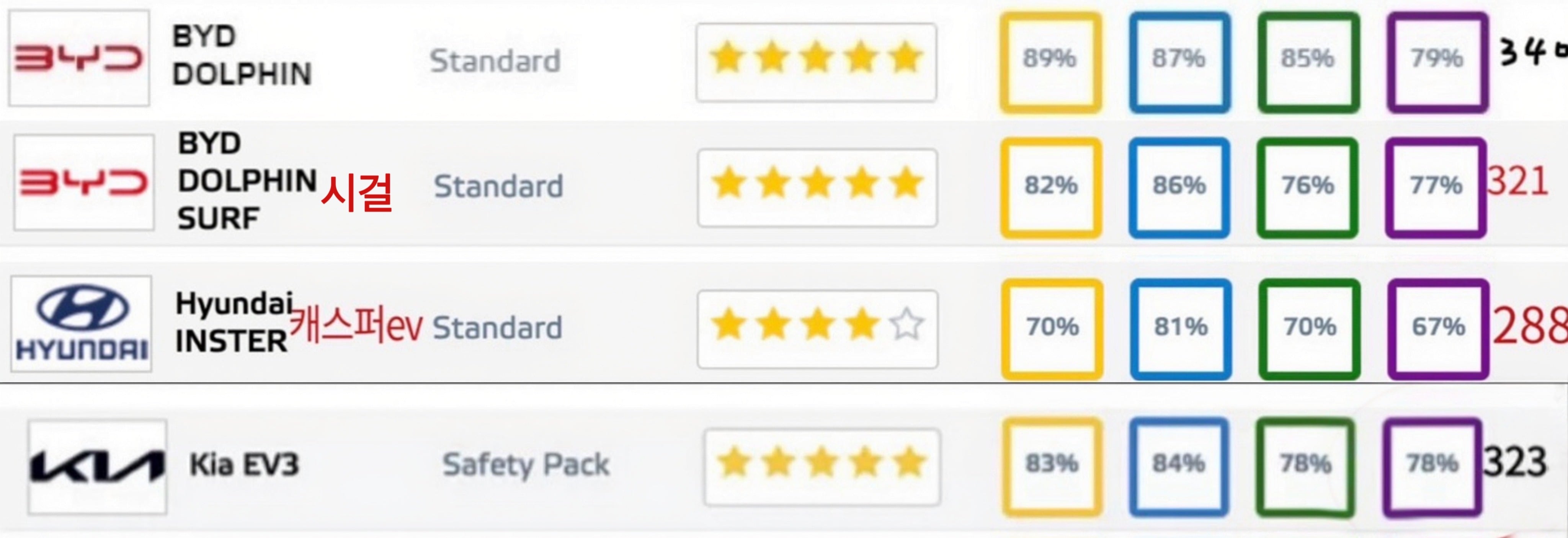Click the five-star rating for BYD Dolphin
The height and width of the screenshot is (538, 1568).
pos(816,62)
